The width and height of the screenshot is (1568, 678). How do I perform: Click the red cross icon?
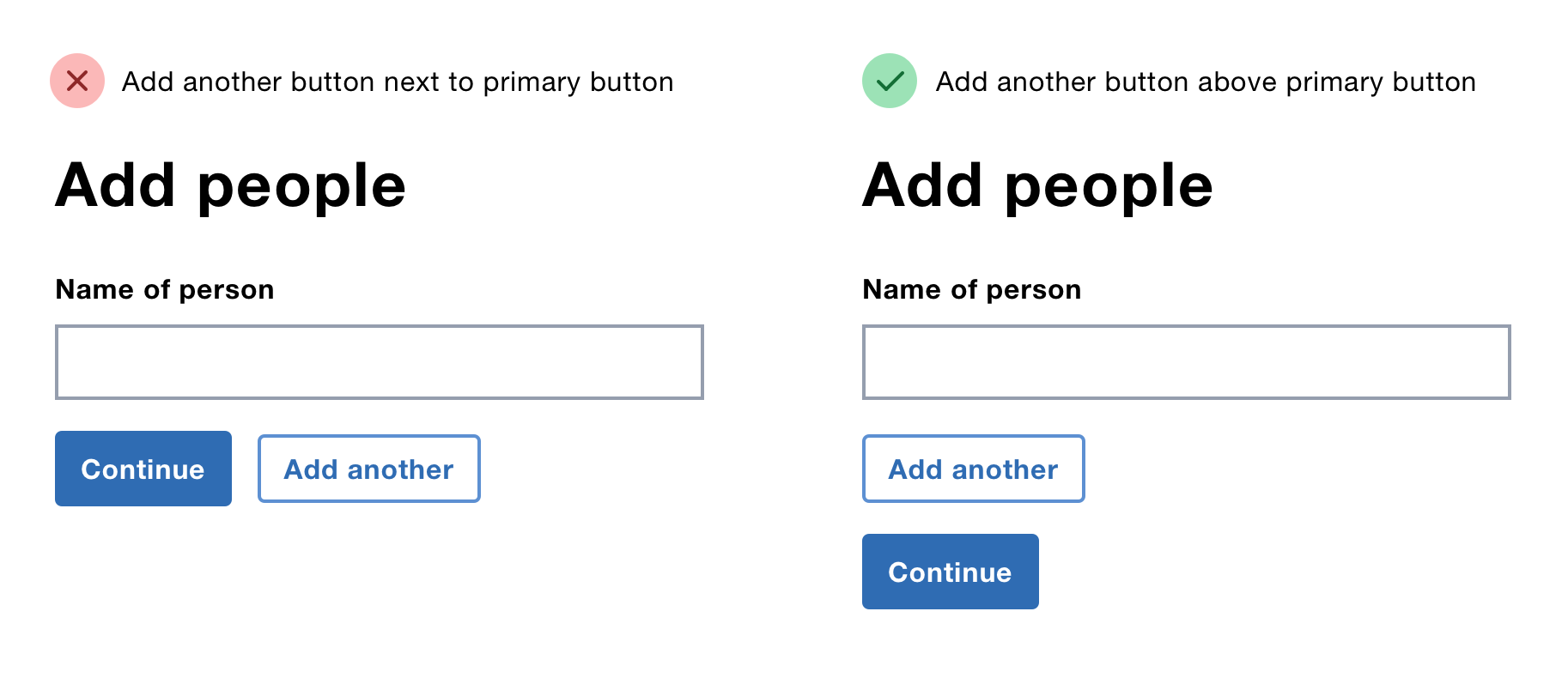(x=77, y=81)
